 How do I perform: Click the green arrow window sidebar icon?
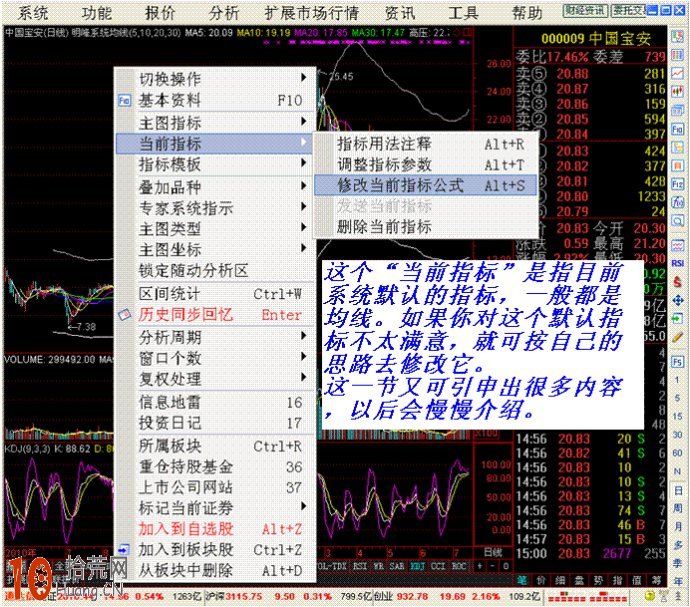tap(677, 319)
